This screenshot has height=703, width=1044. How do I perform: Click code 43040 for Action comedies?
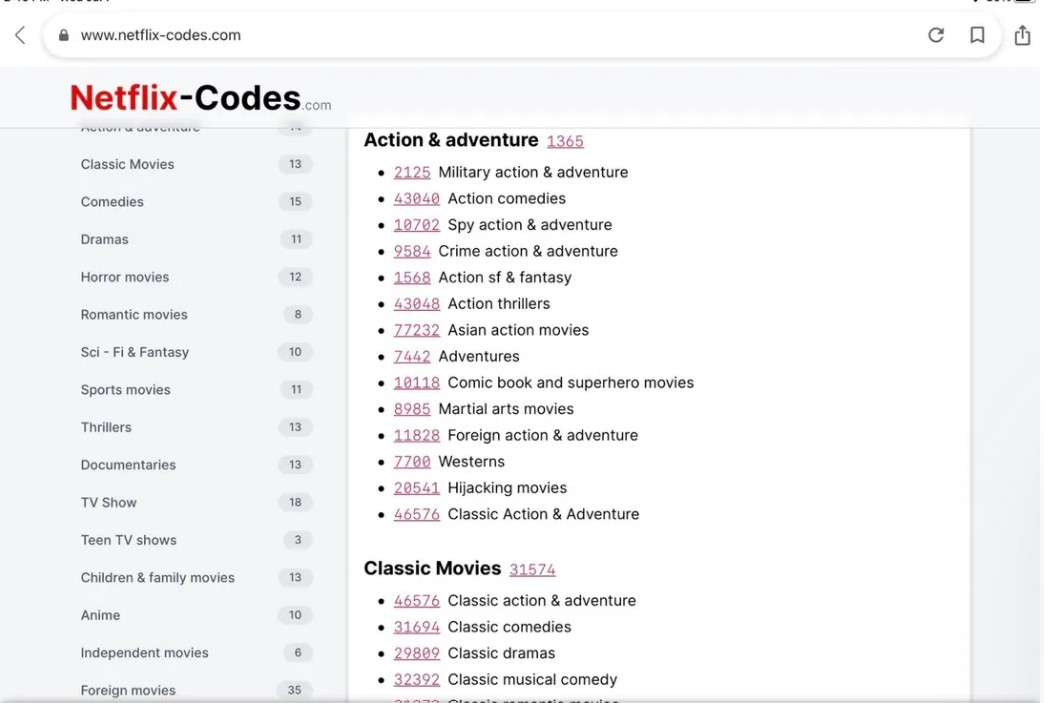click(416, 199)
